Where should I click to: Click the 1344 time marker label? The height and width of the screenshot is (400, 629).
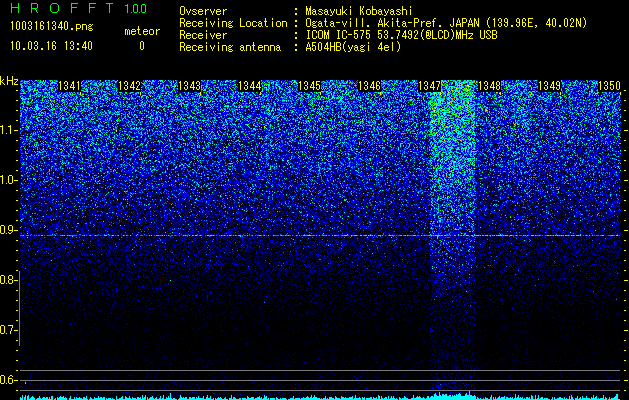pyautogui.click(x=249, y=86)
